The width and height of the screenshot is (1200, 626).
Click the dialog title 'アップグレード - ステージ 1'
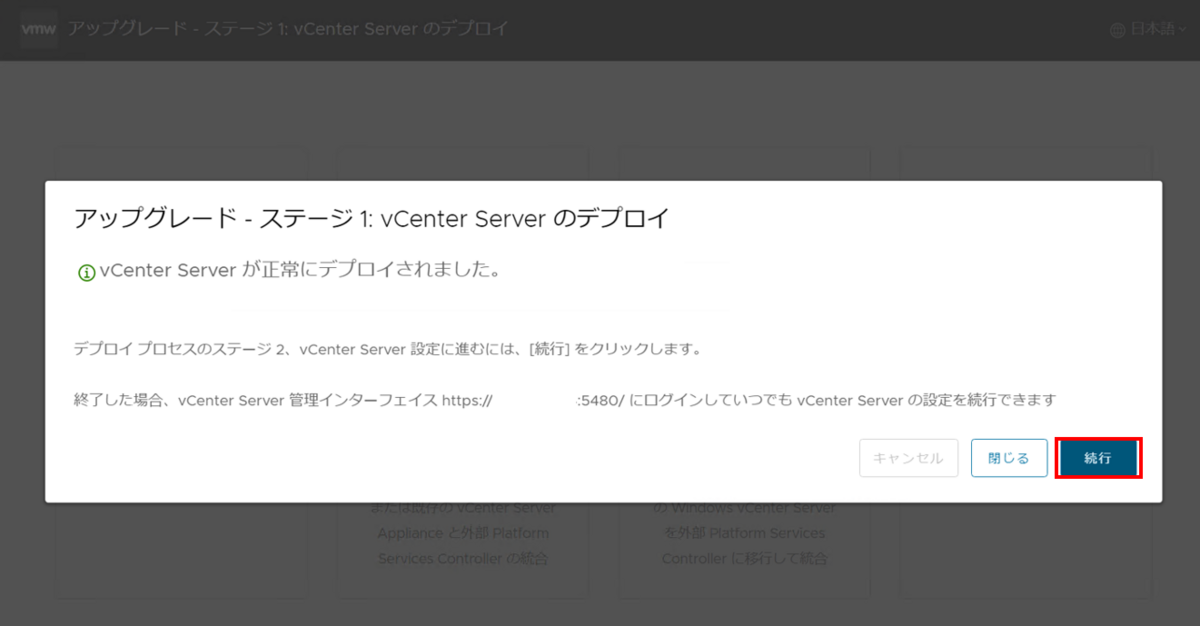click(x=372, y=219)
